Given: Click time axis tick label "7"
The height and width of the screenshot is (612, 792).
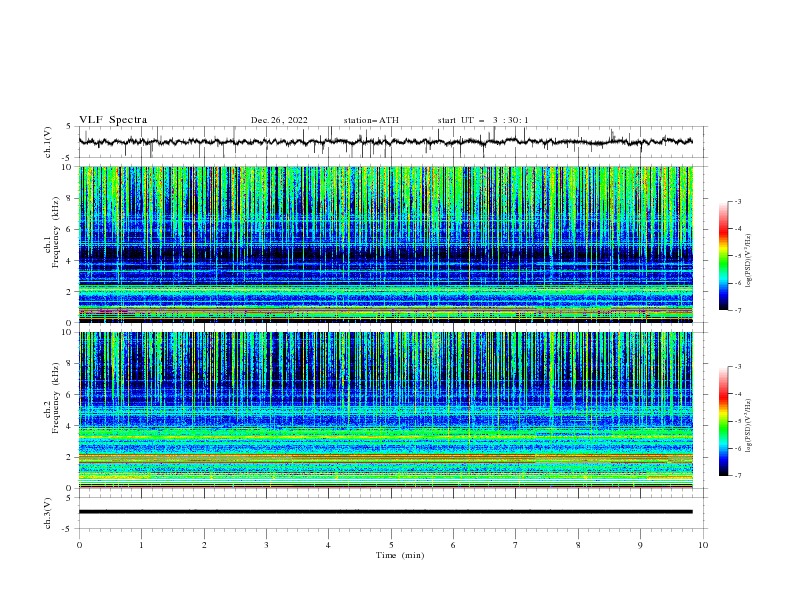Looking at the screenshot, I should [x=516, y=545].
